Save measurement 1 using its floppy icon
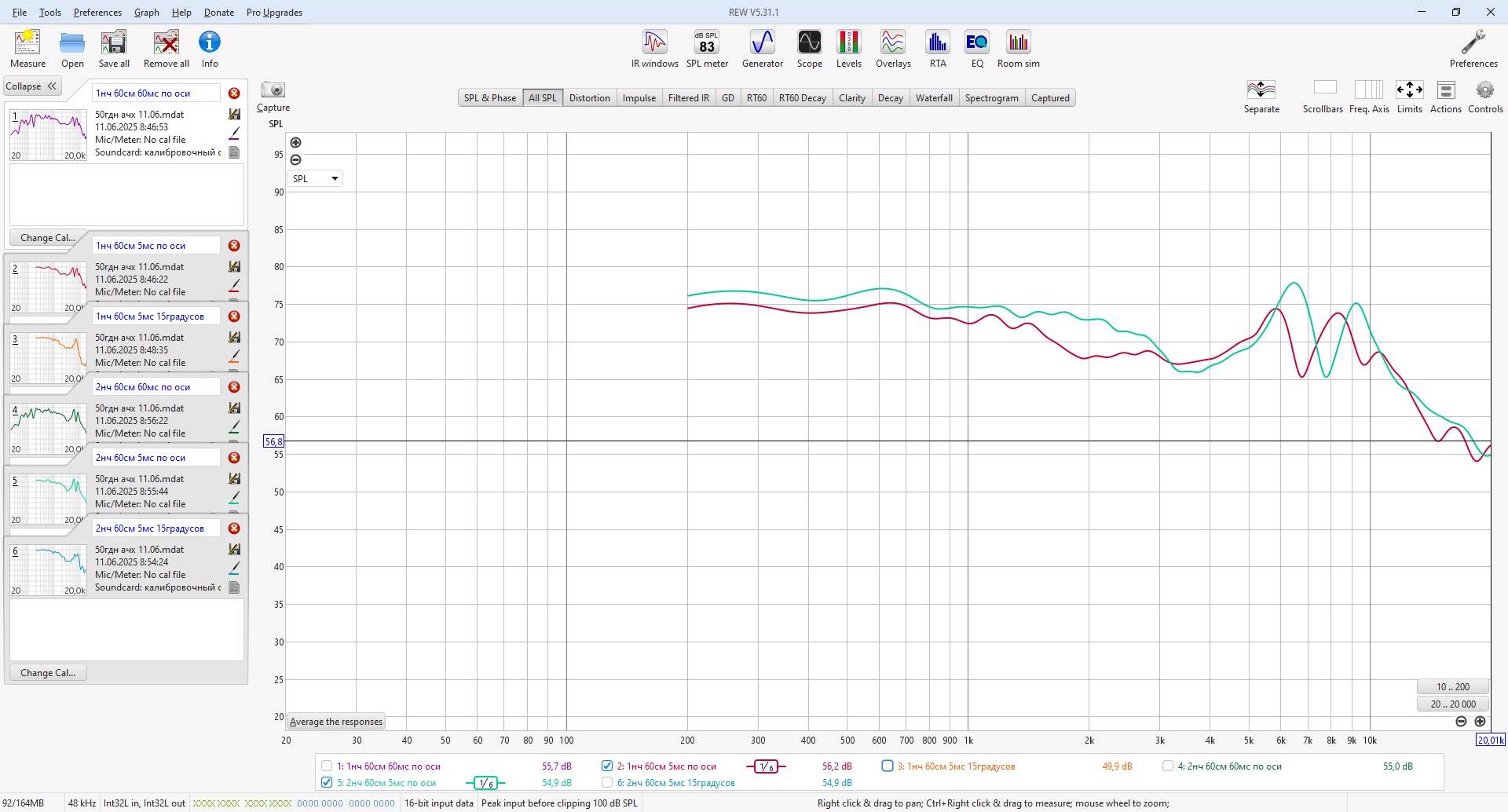Image resolution: width=1508 pixels, height=812 pixels. tap(234, 115)
